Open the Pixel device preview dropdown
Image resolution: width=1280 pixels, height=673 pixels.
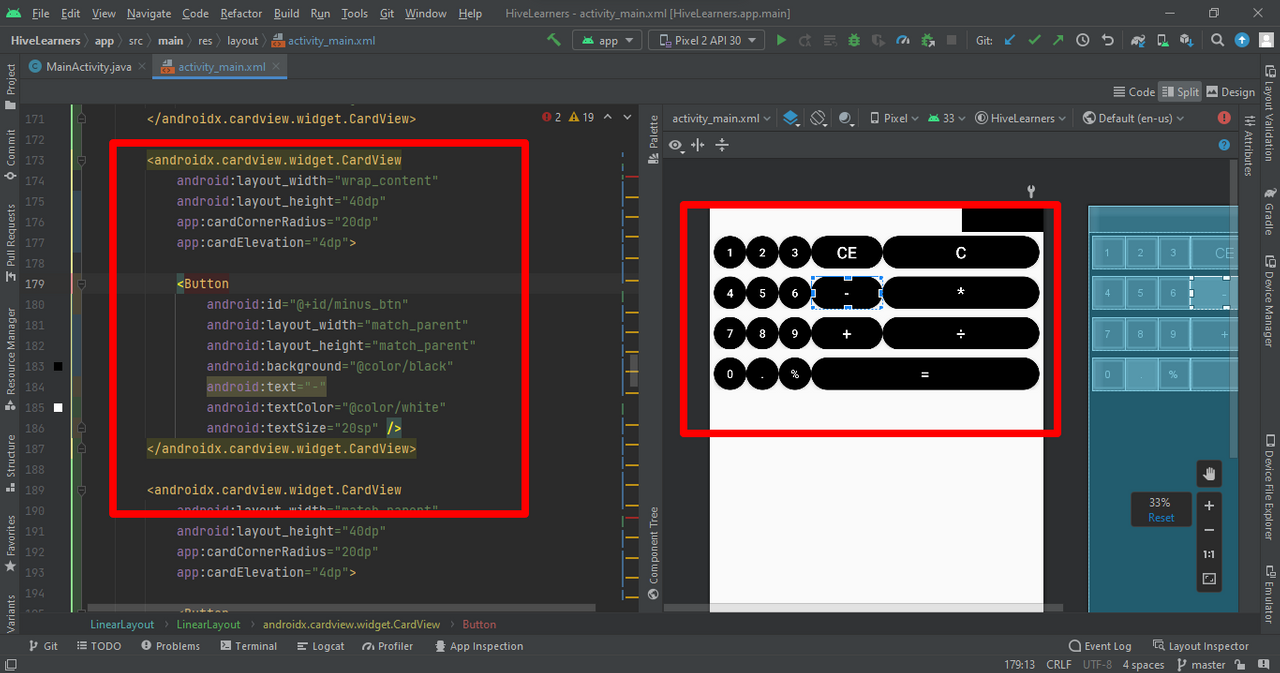point(894,118)
